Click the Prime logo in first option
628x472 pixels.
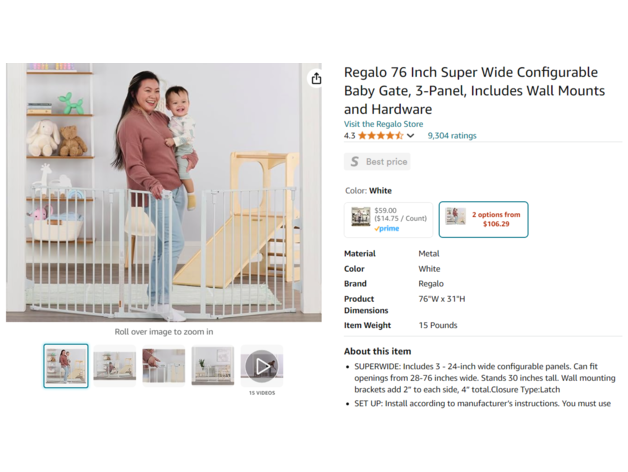click(386, 229)
